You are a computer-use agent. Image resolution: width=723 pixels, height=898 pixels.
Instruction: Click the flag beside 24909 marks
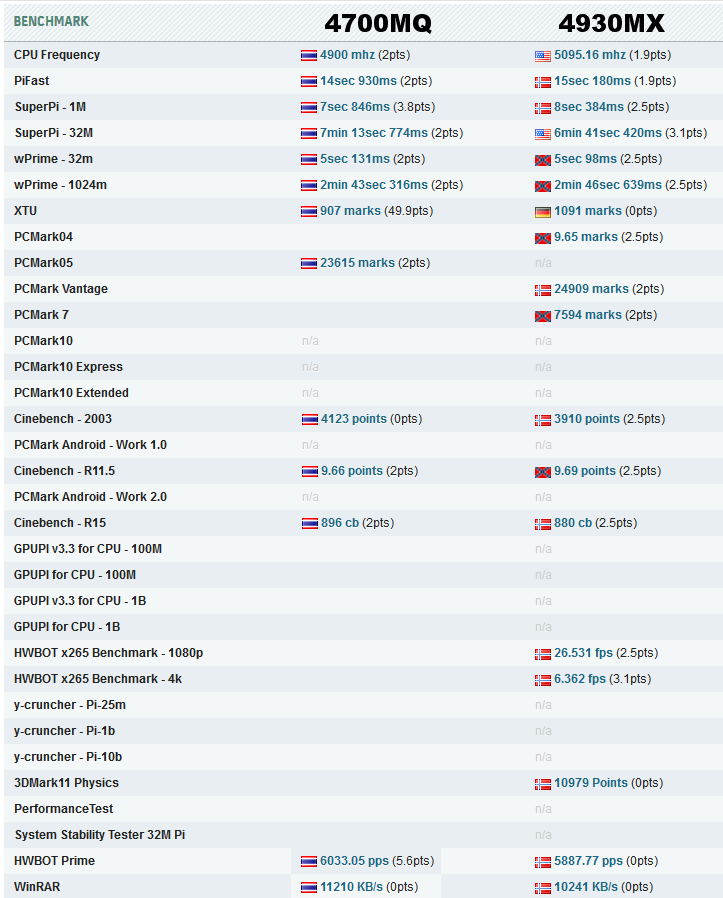pos(543,290)
